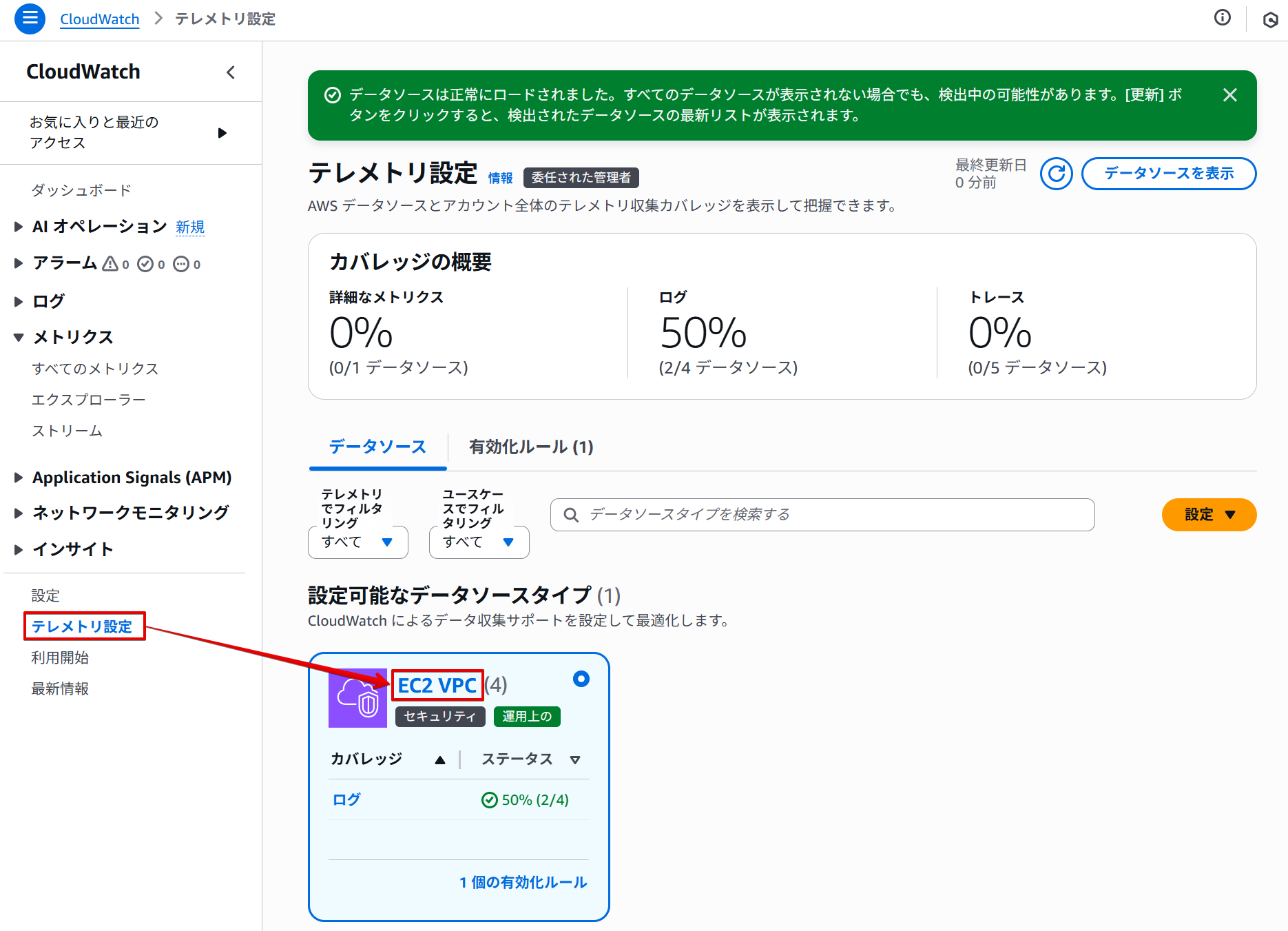
Task: Open the orange 設定 dropdown button
Action: [x=1209, y=515]
